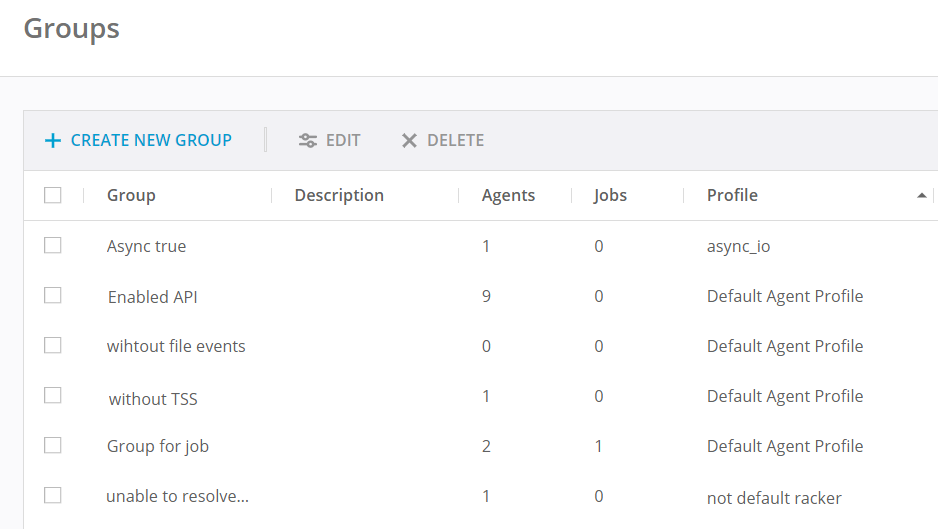Viewport: 938px width, 529px height.
Task: Click the Profile column sort arrow
Action: pos(921,196)
